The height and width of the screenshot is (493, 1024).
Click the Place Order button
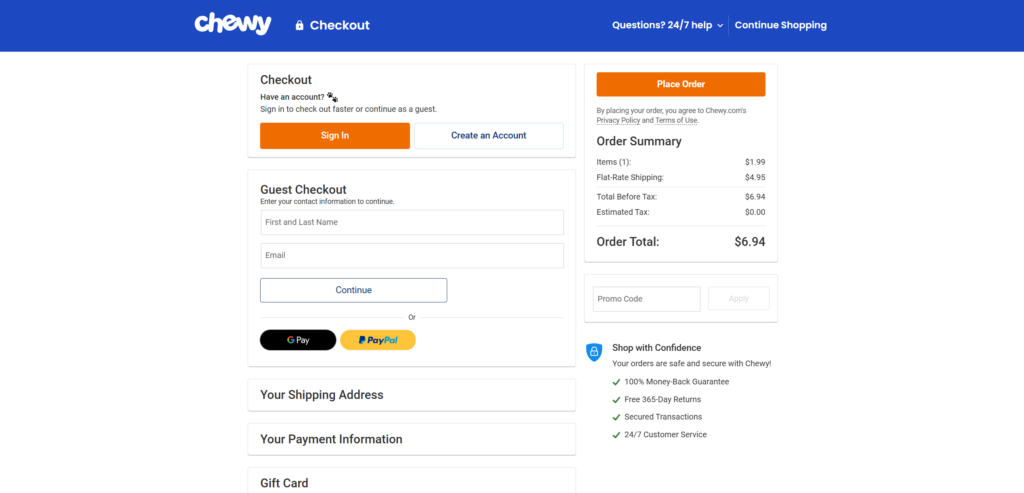tap(680, 84)
